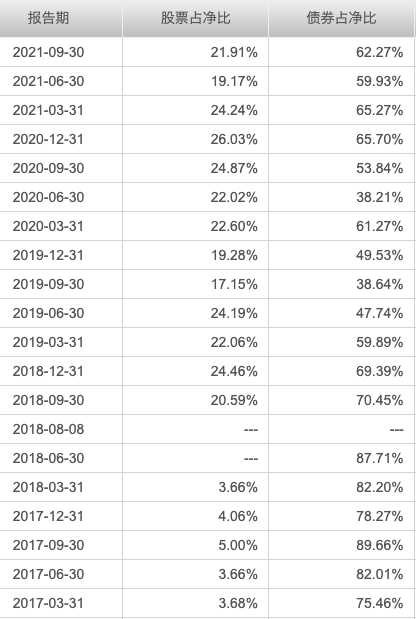The height and width of the screenshot is (619, 416).
Task: Click the 债券占净比 column header
Action: [341, 18]
